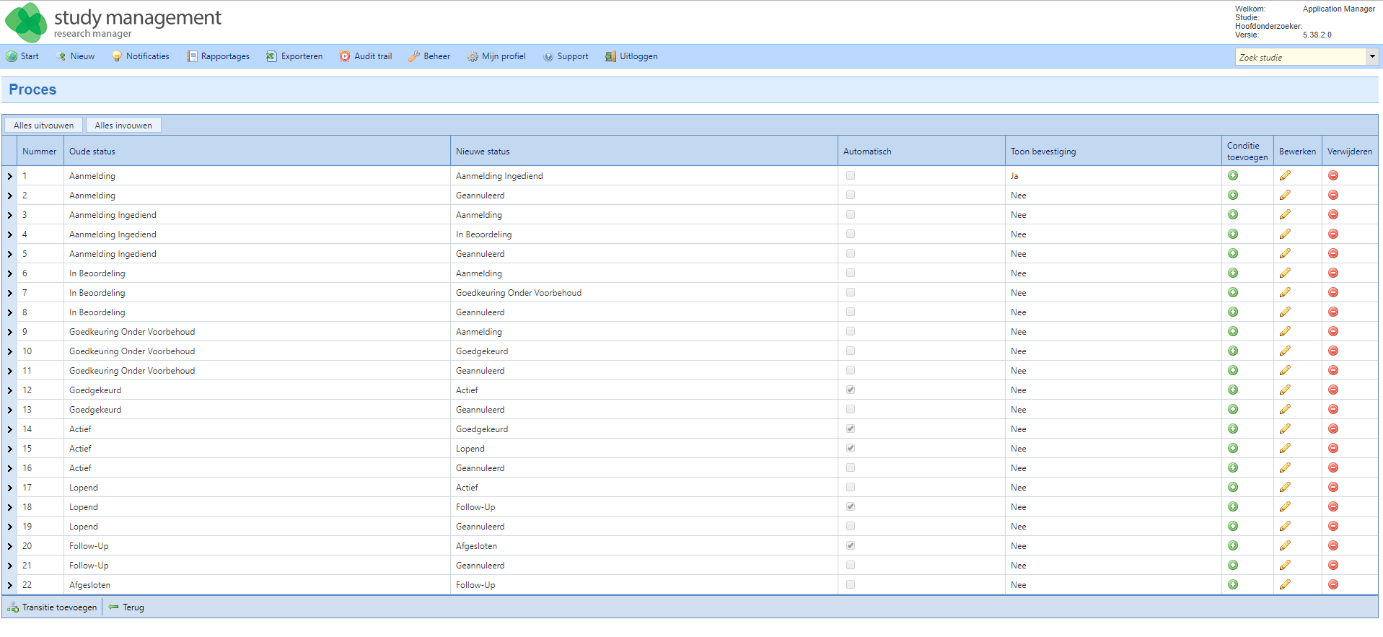Click the Terug link at bottom

[x=126, y=607]
